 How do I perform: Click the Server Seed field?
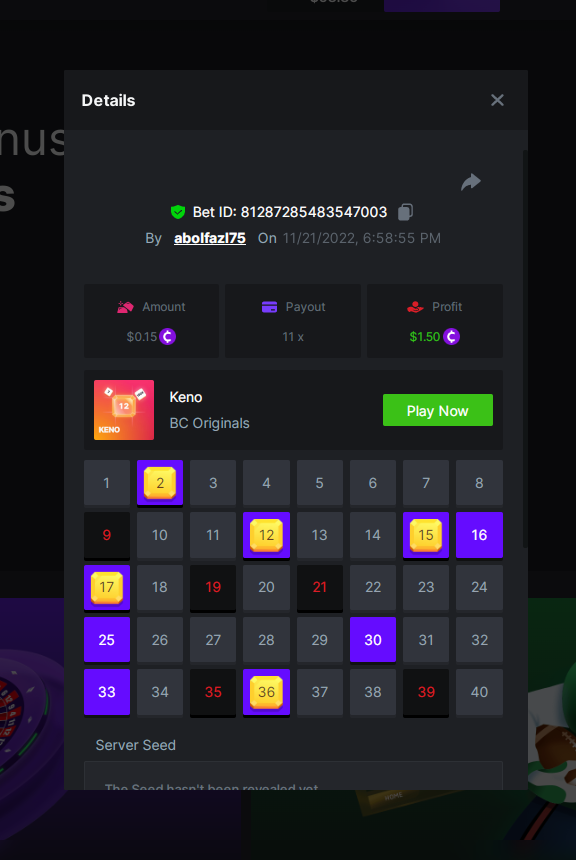pos(293,776)
